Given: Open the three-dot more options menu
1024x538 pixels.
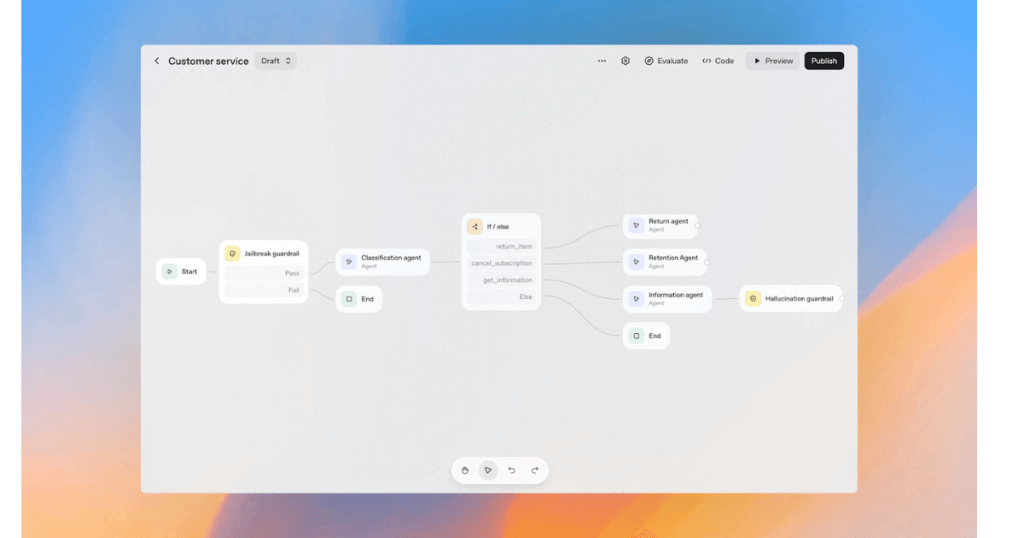Looking at the screenshot, I should (x=602, y=61).
